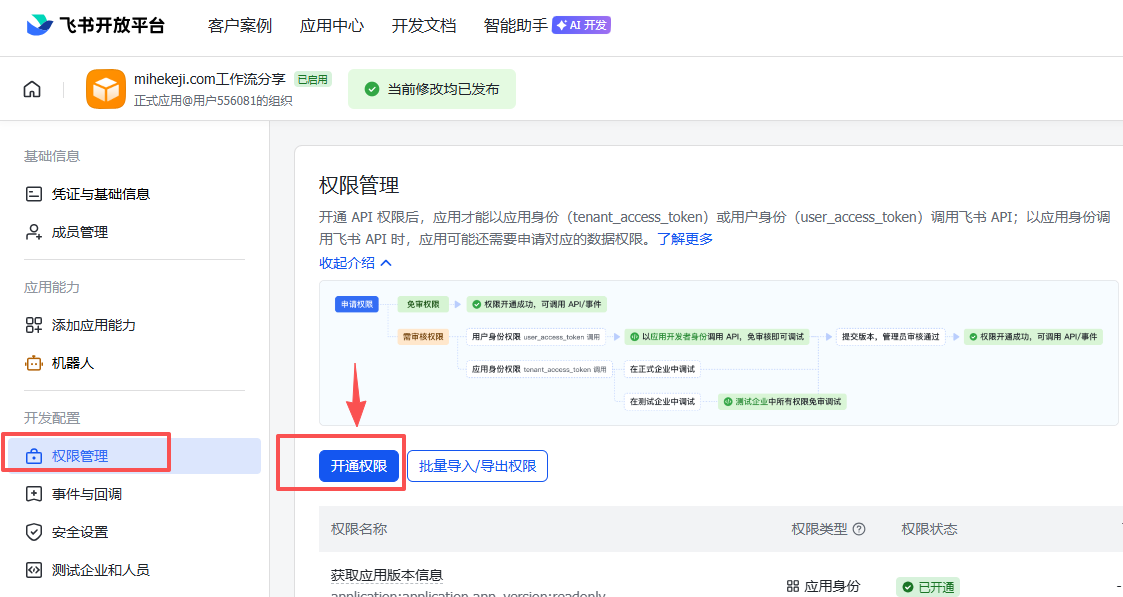Open 客户案例 in the top navigation
The image size is (1123, 597).
point(240,26)
